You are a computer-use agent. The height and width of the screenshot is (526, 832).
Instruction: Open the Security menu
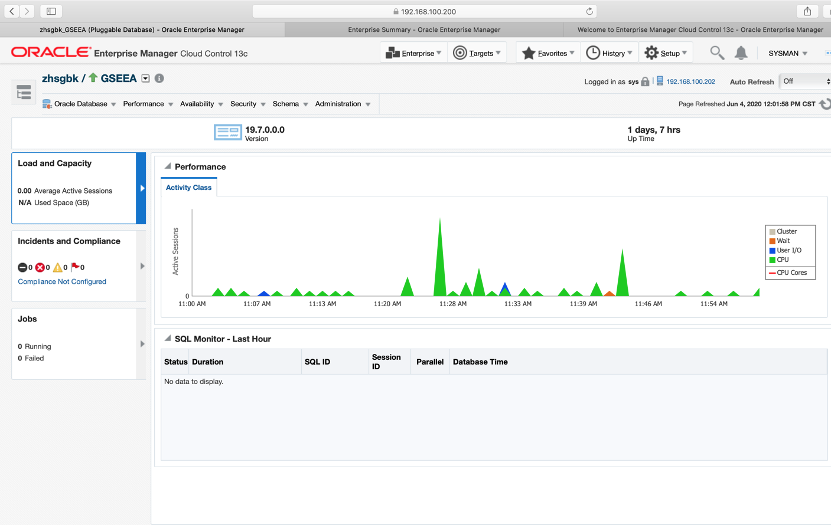[x=248, y=104]
